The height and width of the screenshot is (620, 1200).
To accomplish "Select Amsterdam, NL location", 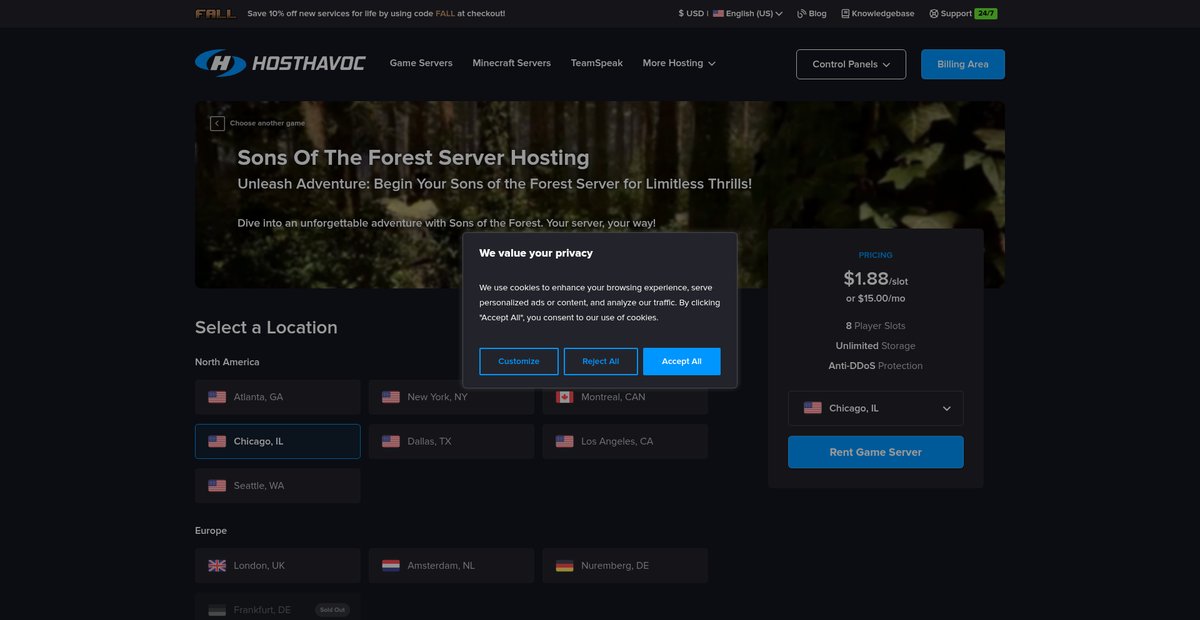I will click(x=451, y=566).
